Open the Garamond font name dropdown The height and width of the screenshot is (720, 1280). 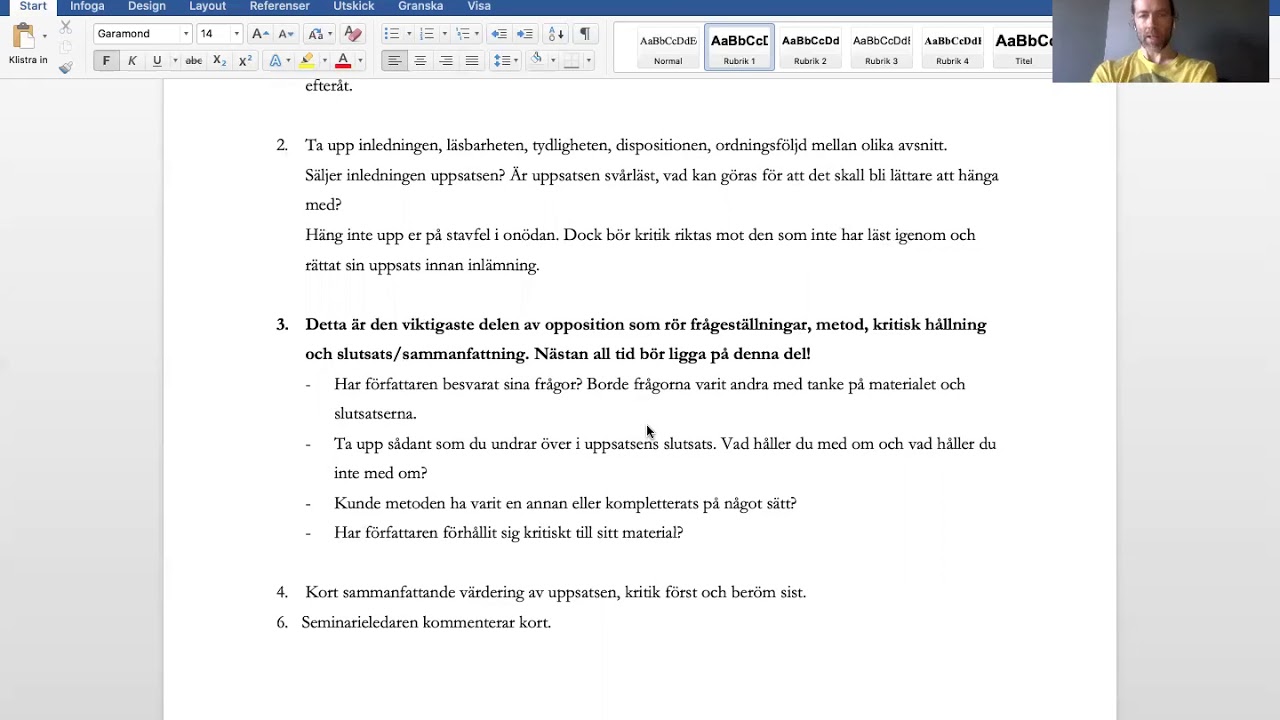(185, 34)
